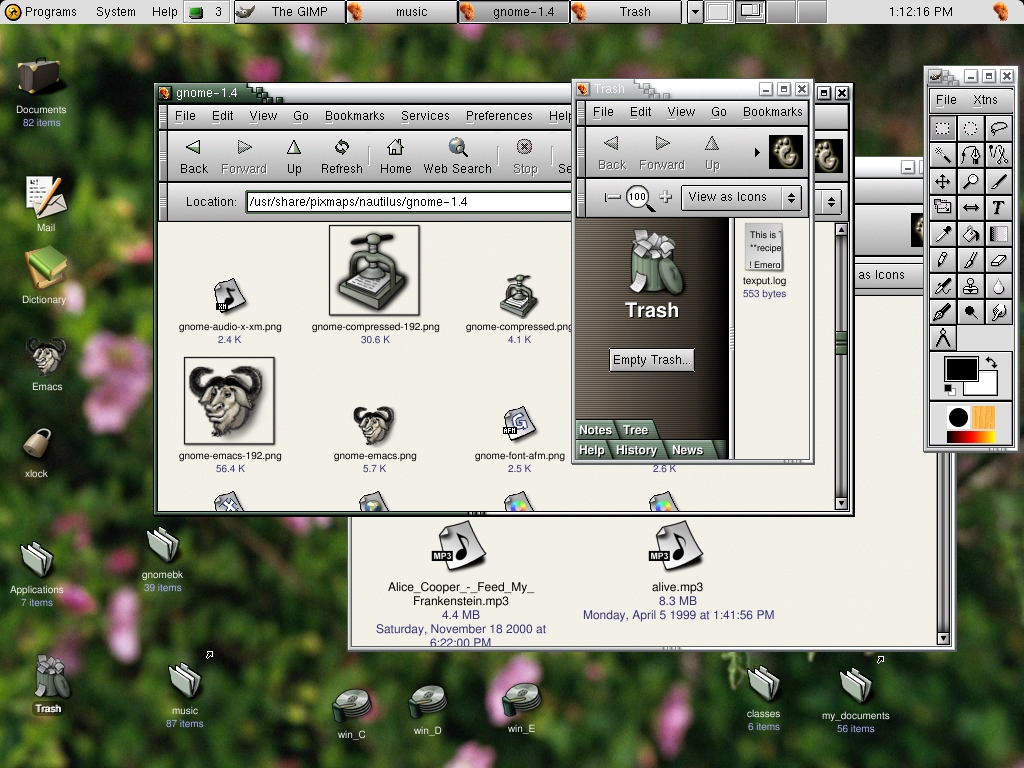Open History tab in Trash sidebar
This screenshot has height=768, width=1024.
click(x=636, y=450)
